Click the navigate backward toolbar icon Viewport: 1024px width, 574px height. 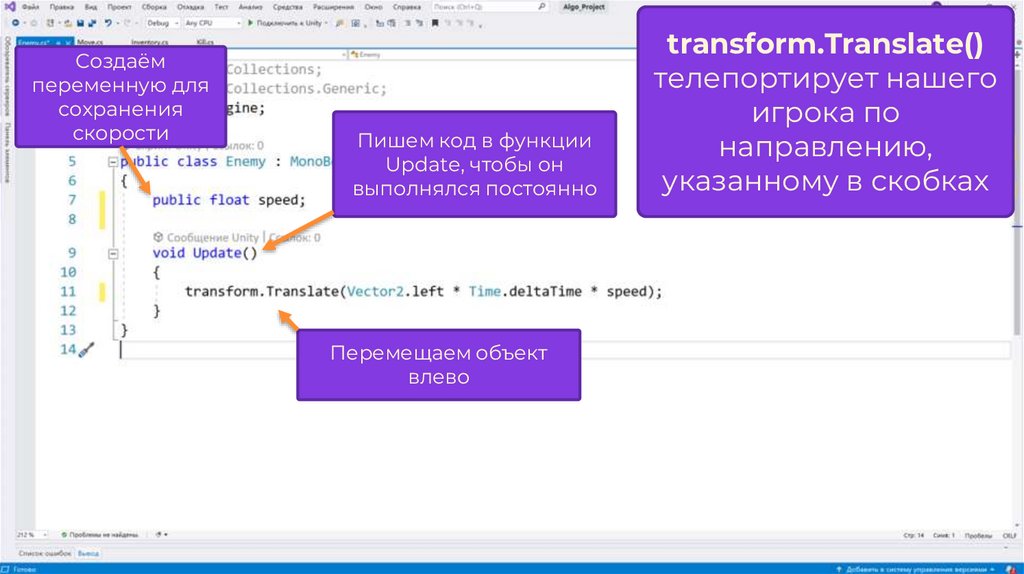(15, 23)
